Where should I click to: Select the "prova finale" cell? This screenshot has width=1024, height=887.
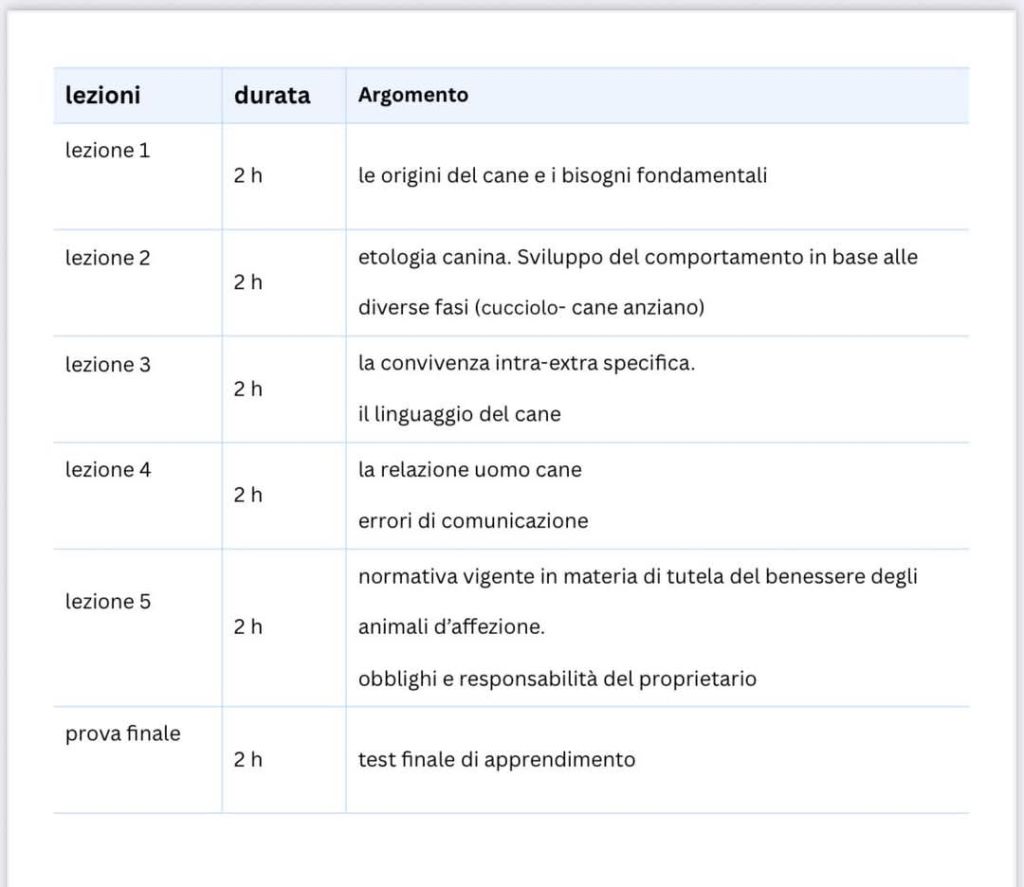[123, 733]
